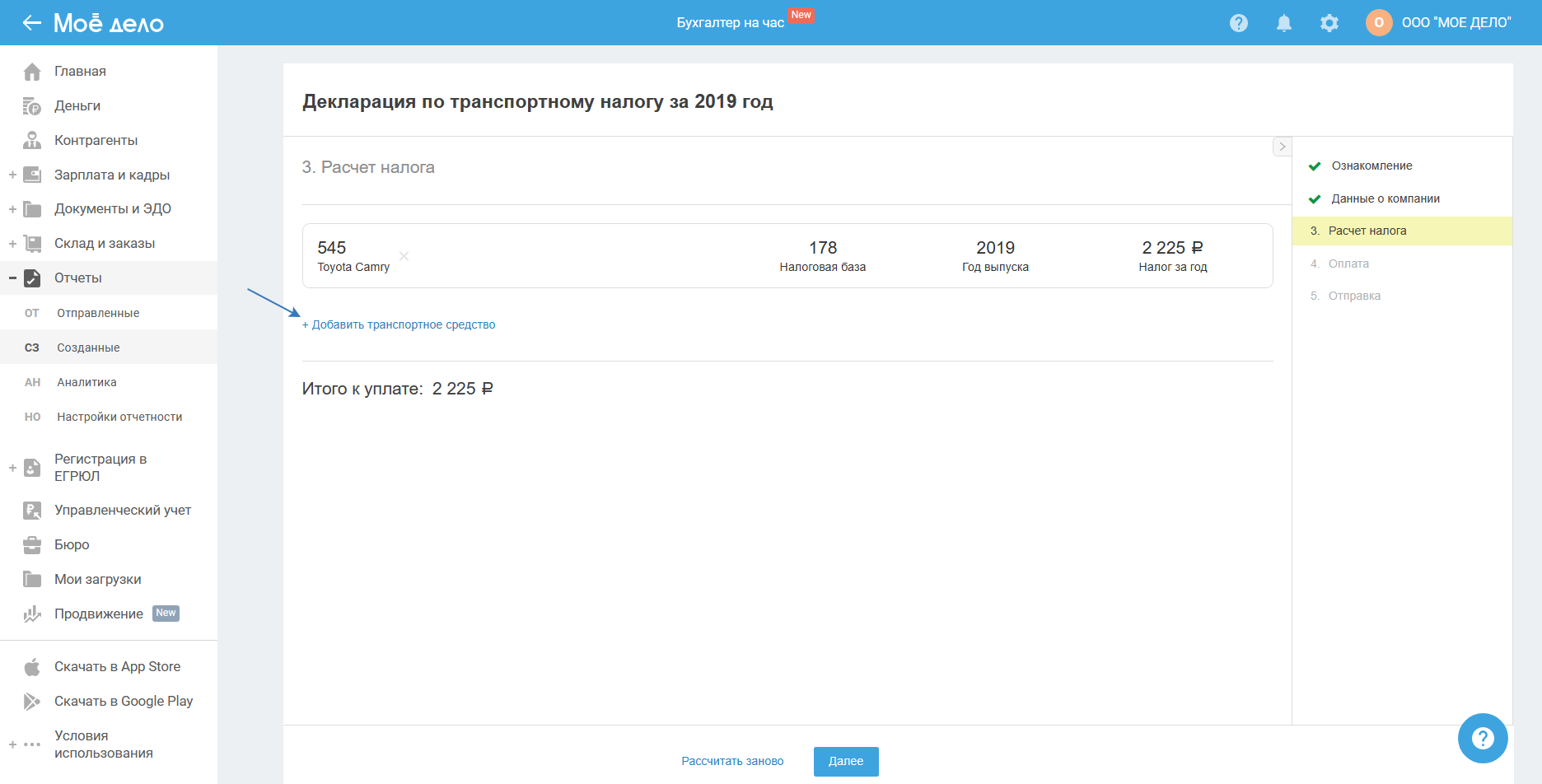Open Созданные reports submenu
The height and width of the screenshot is (784, 1542).
[x=109, y=348]
